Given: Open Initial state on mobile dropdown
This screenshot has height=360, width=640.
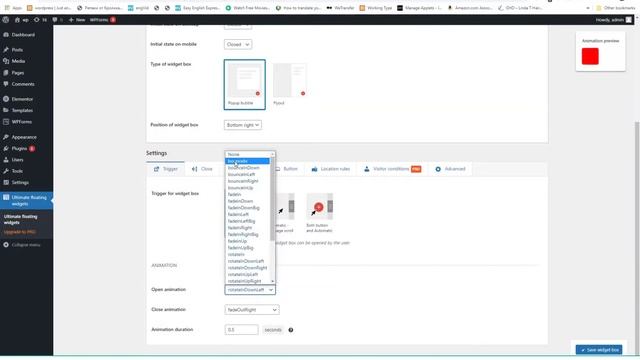Looking at the screenshot, I should [238, 44].
